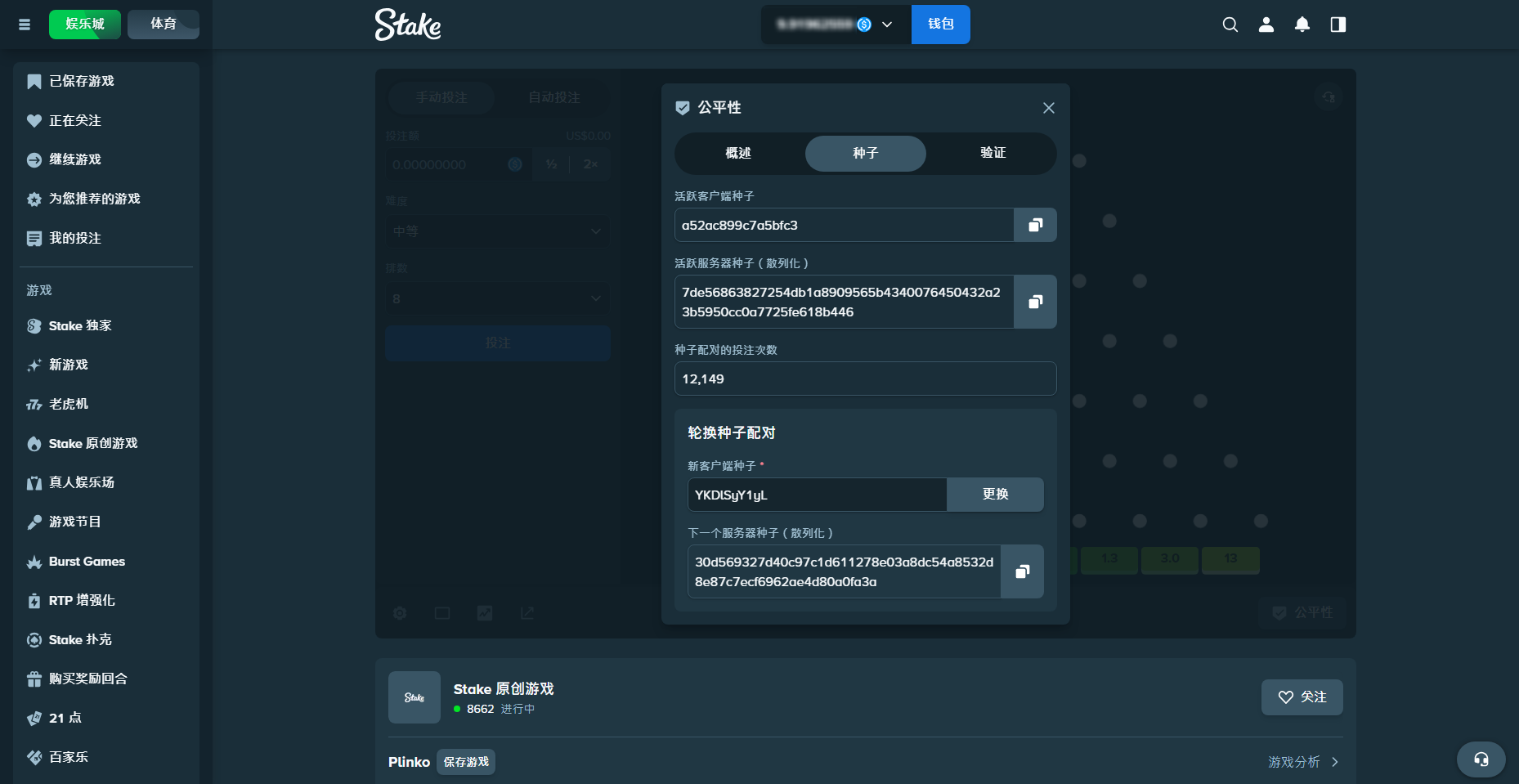Click the 活跃服务器种子 hashed field
This screenshot has height=784, width=1519.
(x=845, y=302)
